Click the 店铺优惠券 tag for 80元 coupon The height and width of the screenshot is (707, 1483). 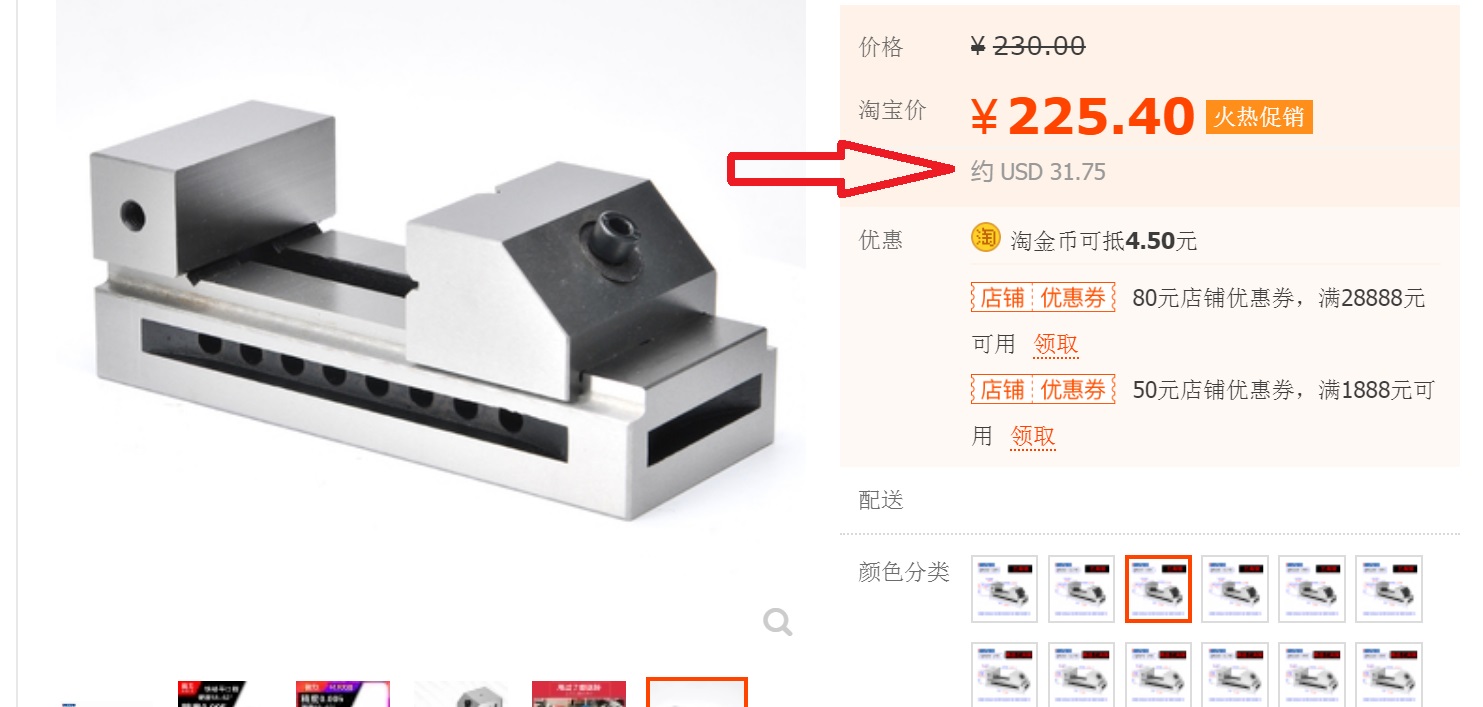coord(1043,298)
